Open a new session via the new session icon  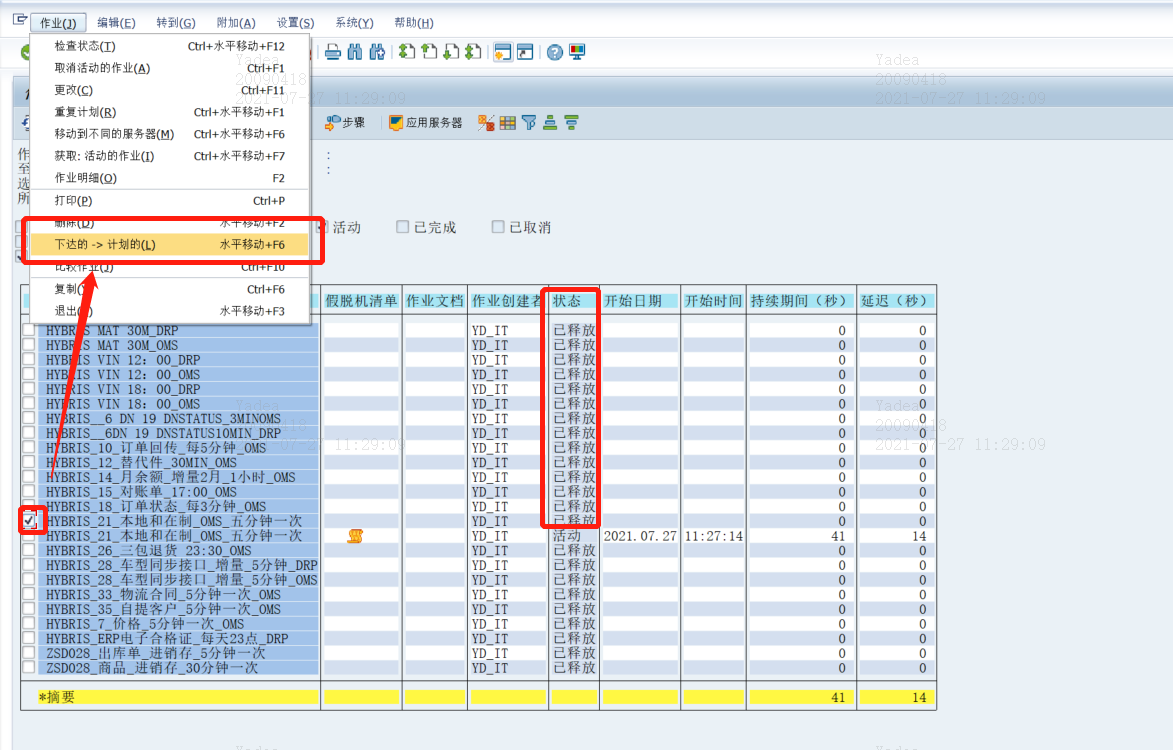coord(502,52)
